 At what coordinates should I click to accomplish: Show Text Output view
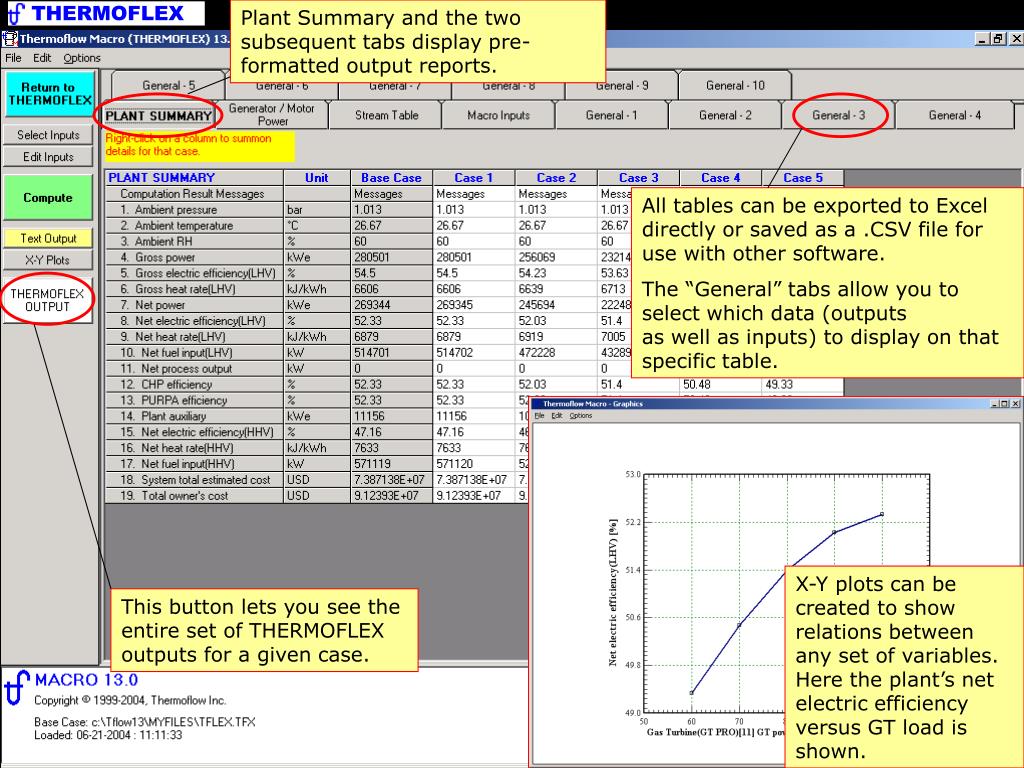[x=48, y=238]
